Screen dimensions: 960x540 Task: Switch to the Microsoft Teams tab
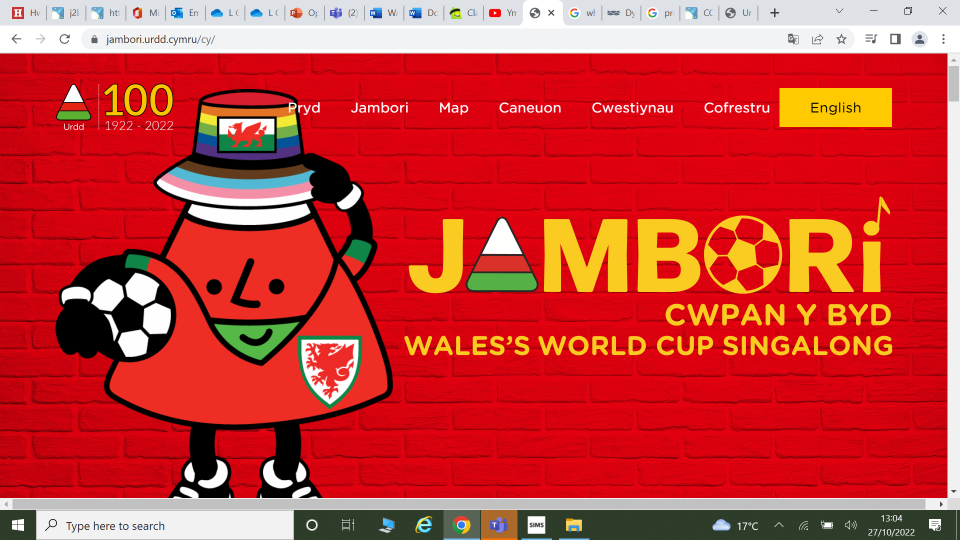click(x=344, y=13)
